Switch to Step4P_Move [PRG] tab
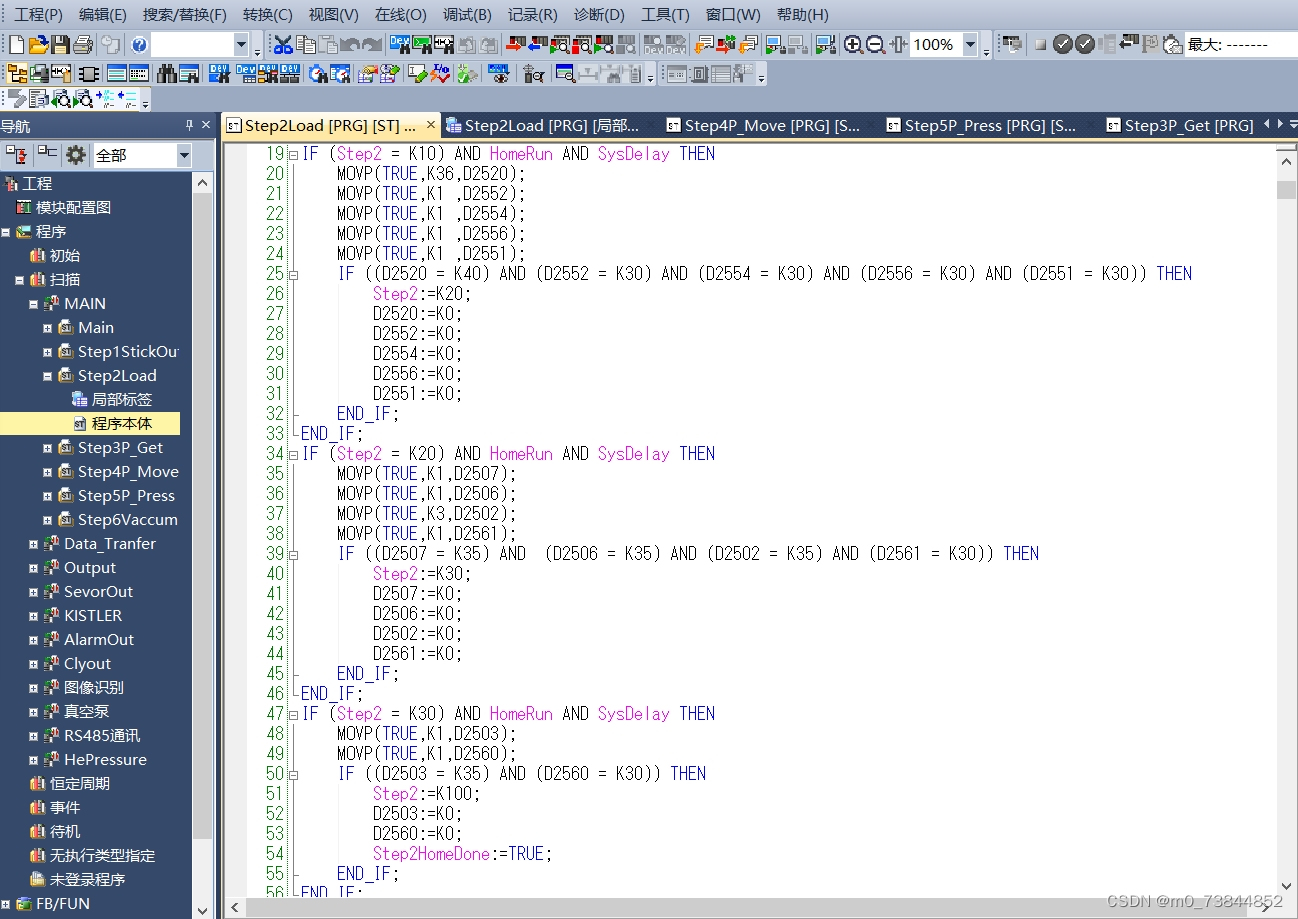Viewport: 1298px width, 919px height. (763, 125)
